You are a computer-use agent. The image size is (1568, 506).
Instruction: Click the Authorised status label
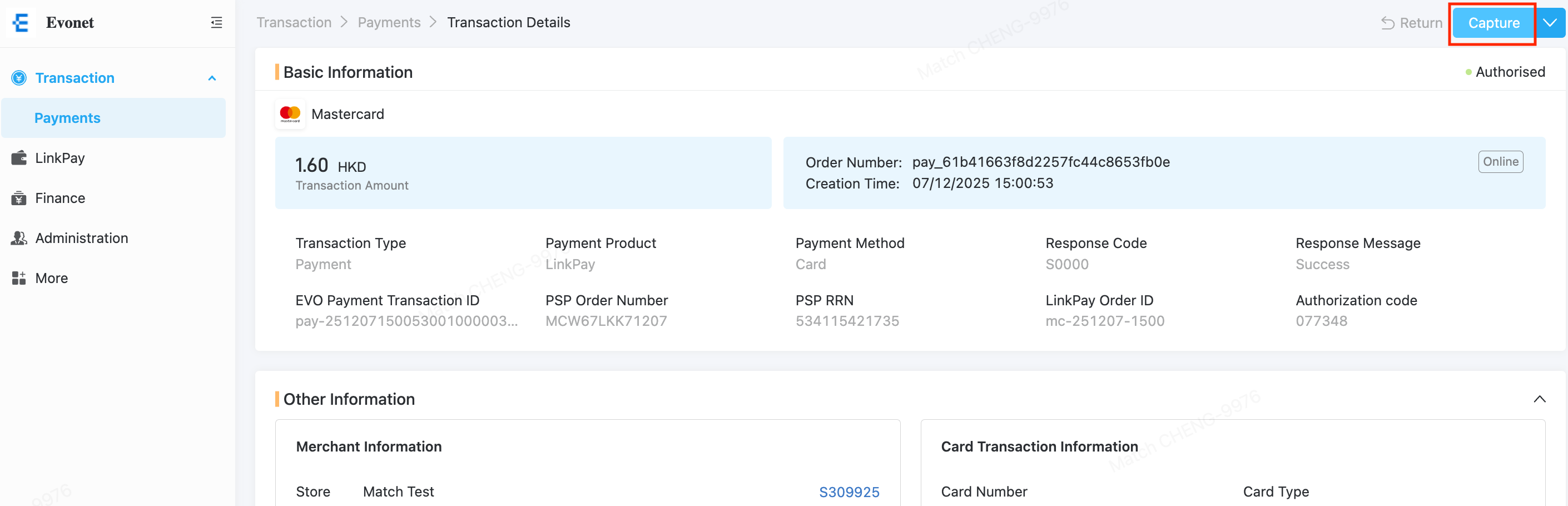click(1510, 72)
